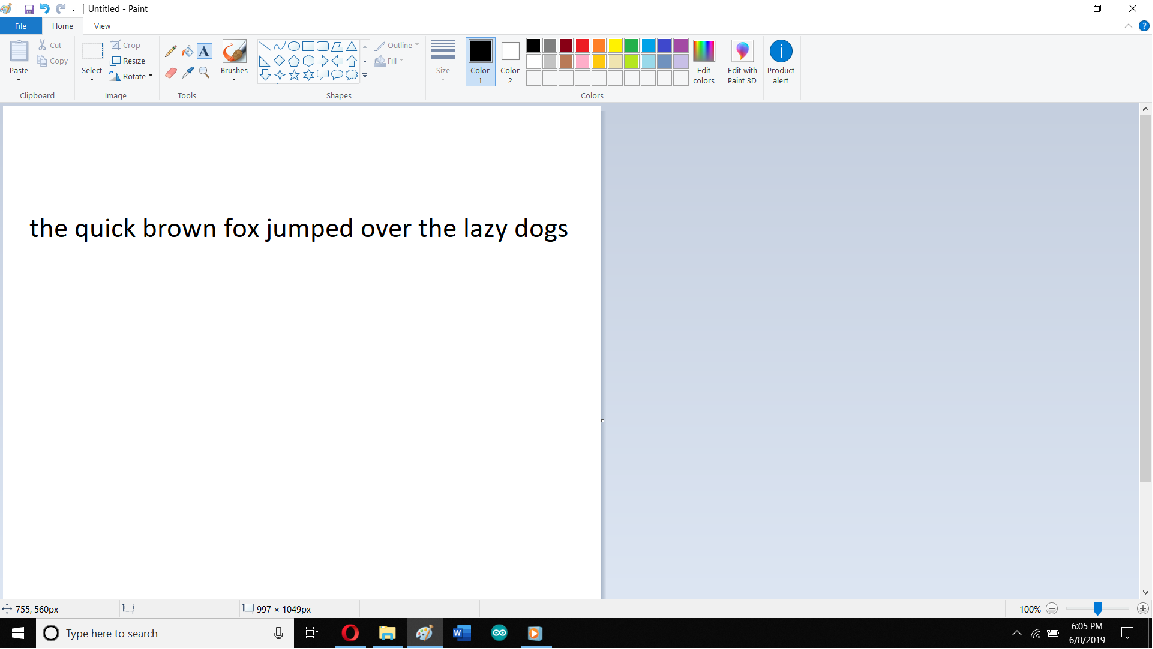Viewport: 1153px width, 649px height.
Task: Open the Rotate dropdown
Action: (x=131, y=76)
